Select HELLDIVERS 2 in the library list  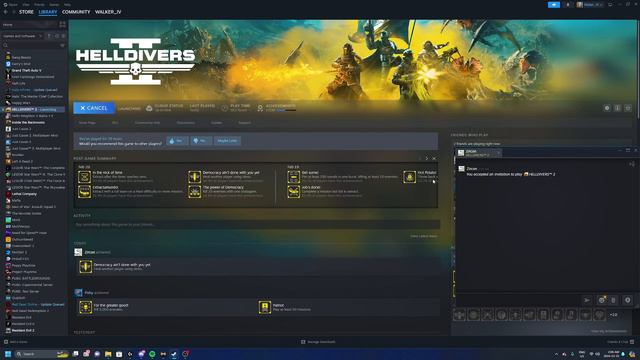point(34,109)
